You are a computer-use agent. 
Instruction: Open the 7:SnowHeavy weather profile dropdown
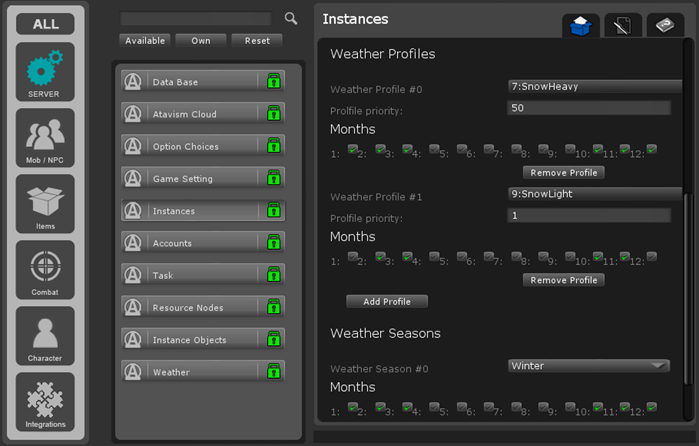(x=594, y=86)
